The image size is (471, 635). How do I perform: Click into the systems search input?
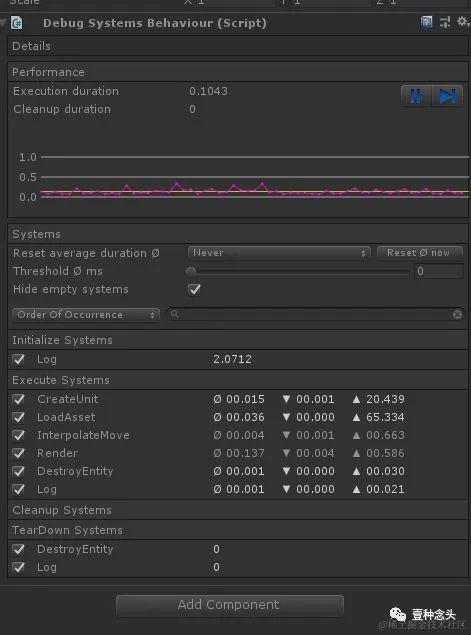click(x=316, y=314)
